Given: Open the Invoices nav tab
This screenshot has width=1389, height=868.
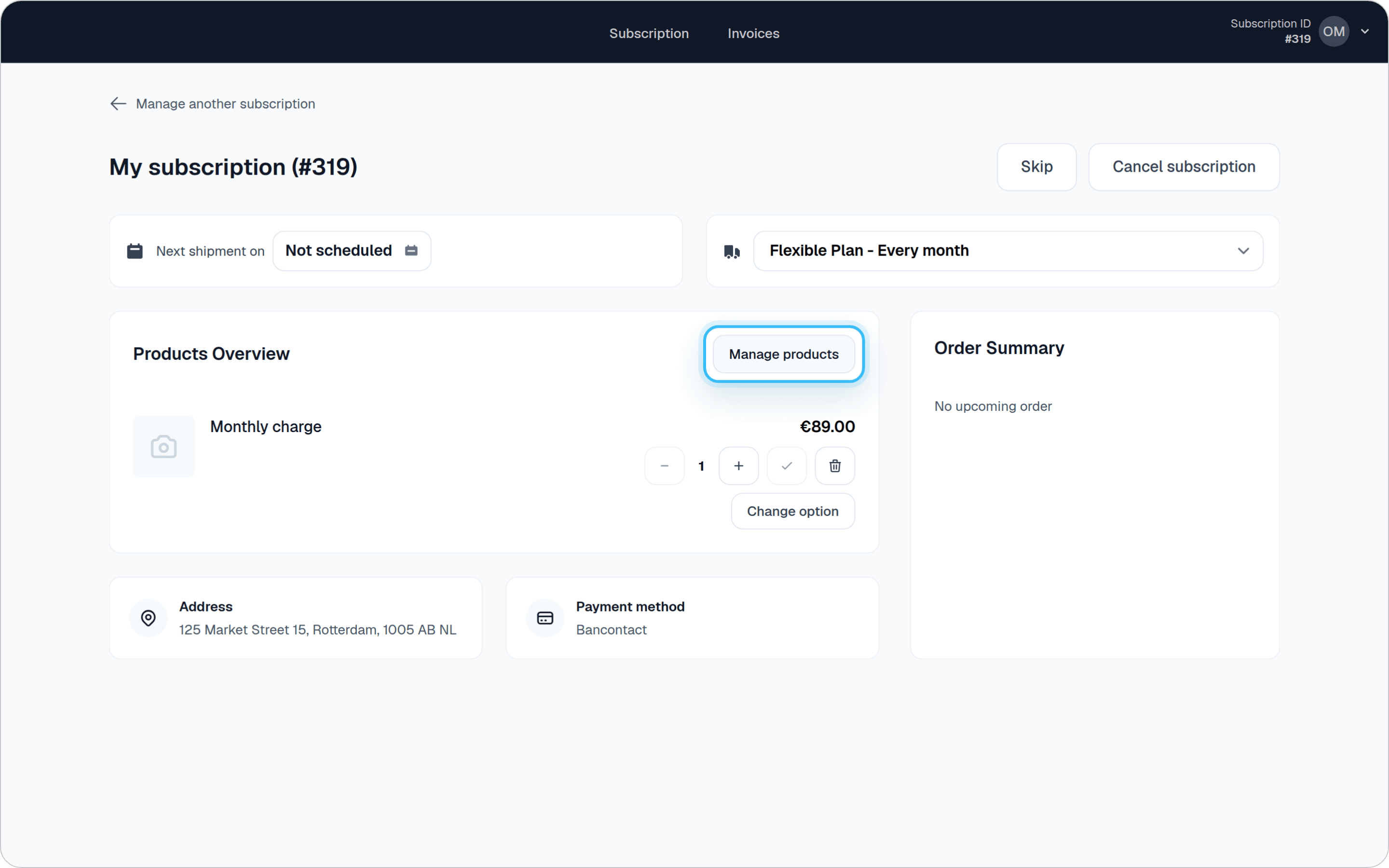Looking at the screenshot, I should pyautogui.click(x=753, y=33).
